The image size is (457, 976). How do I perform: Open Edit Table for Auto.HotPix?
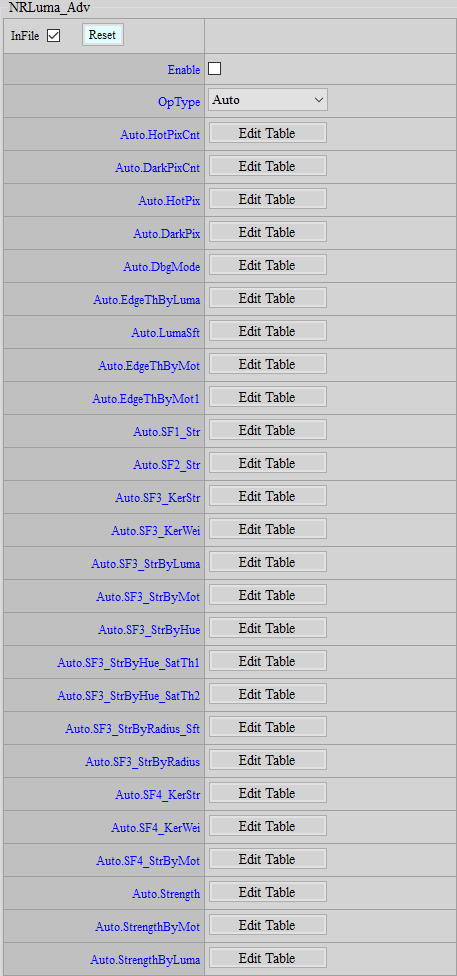click(x=268, y=199)
